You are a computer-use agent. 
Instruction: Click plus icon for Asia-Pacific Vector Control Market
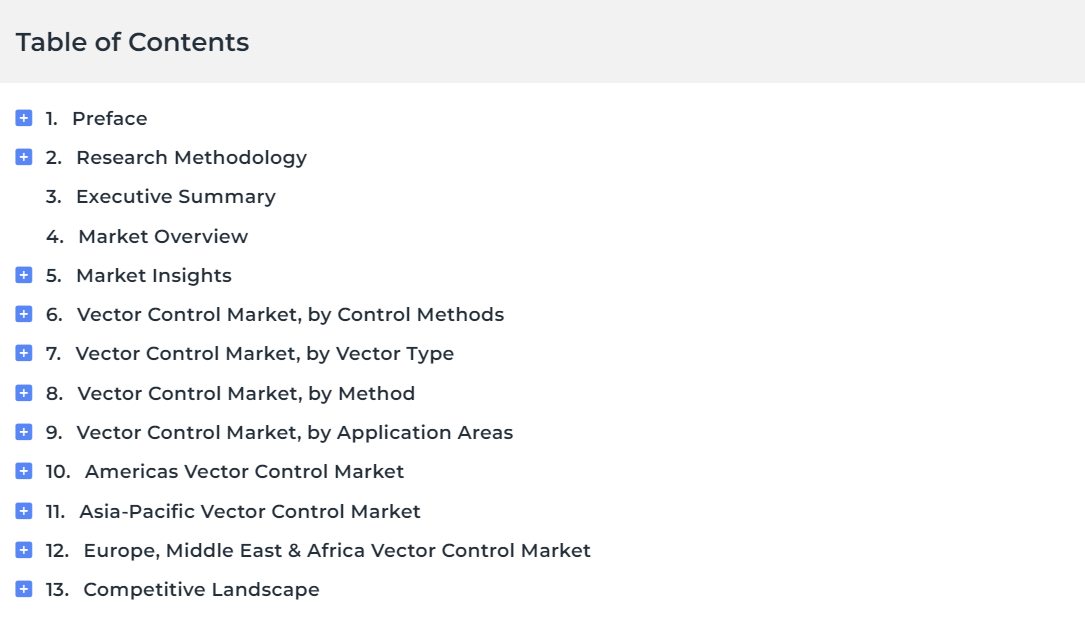pos(24,511)
